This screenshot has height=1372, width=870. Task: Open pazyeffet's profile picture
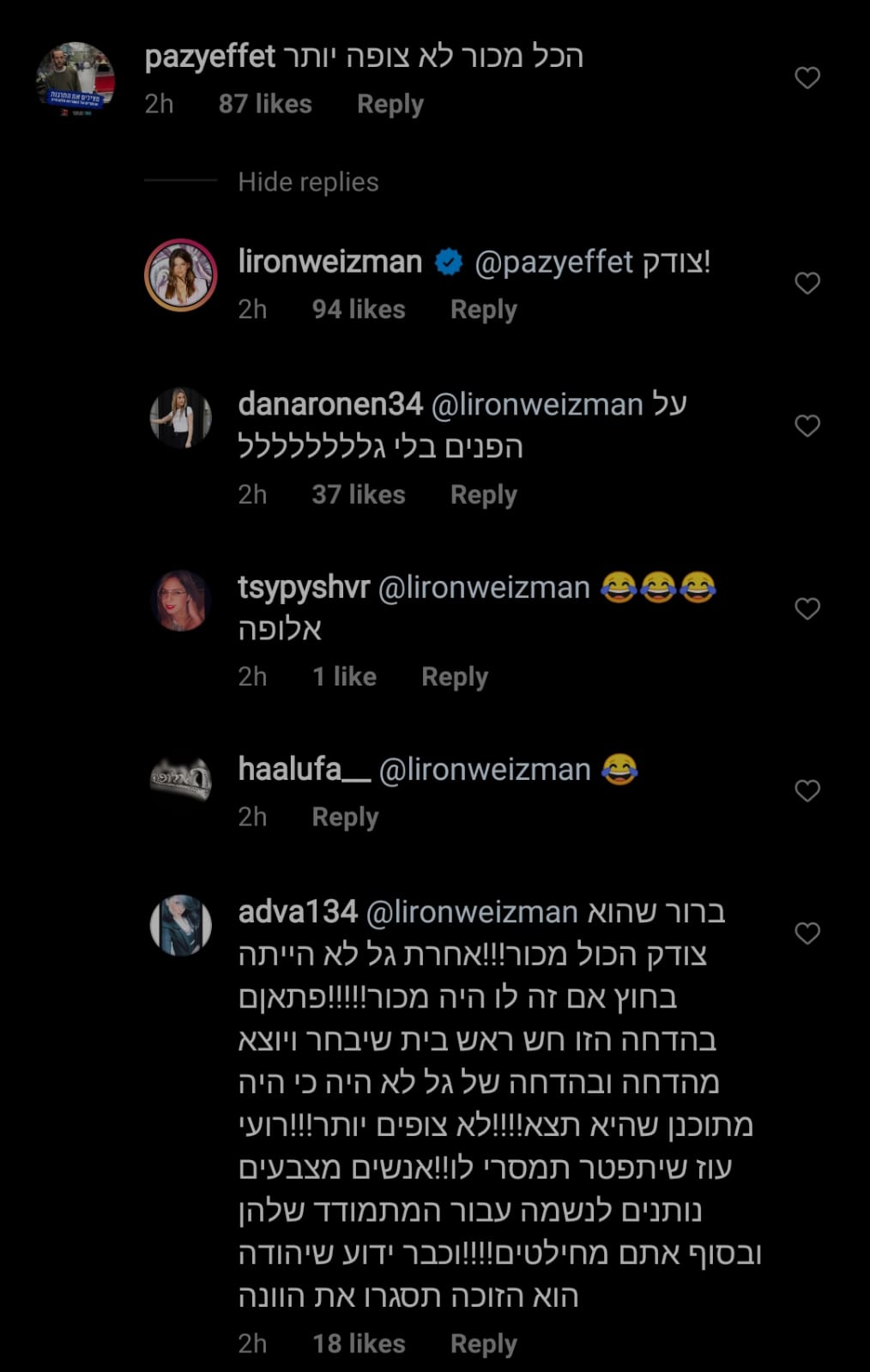(76, 79)
